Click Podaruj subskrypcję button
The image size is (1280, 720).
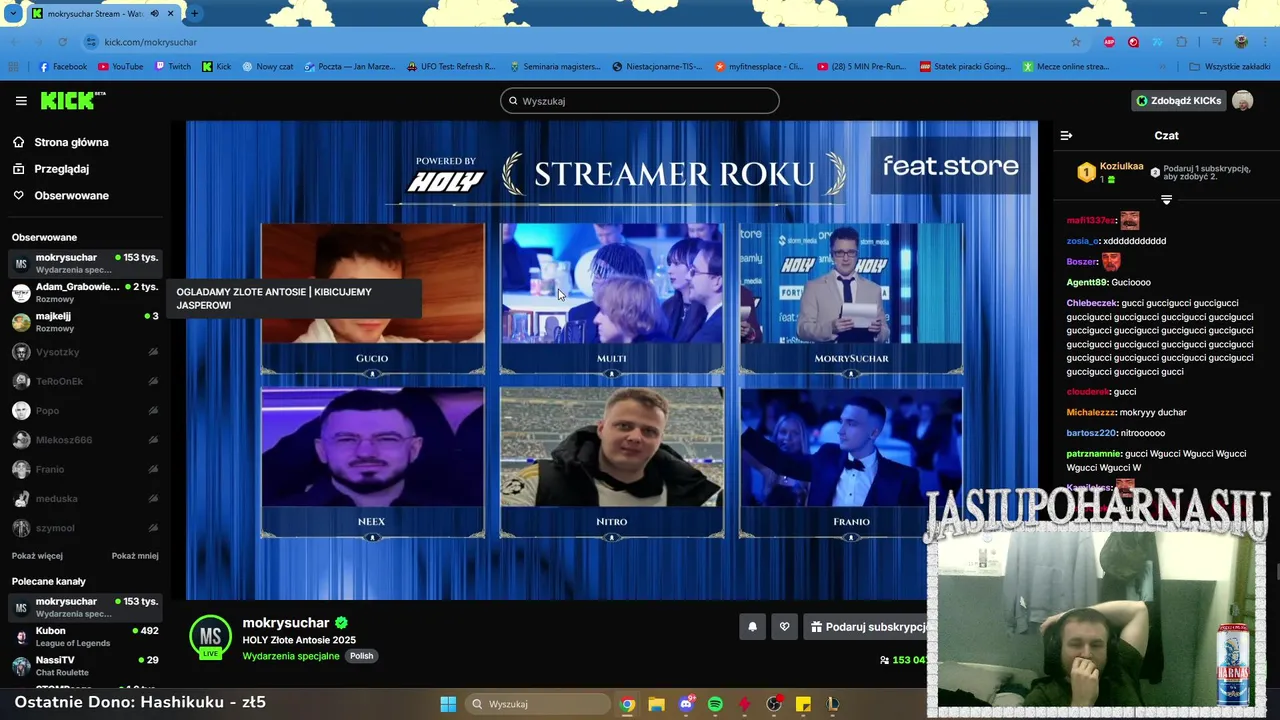866,627
